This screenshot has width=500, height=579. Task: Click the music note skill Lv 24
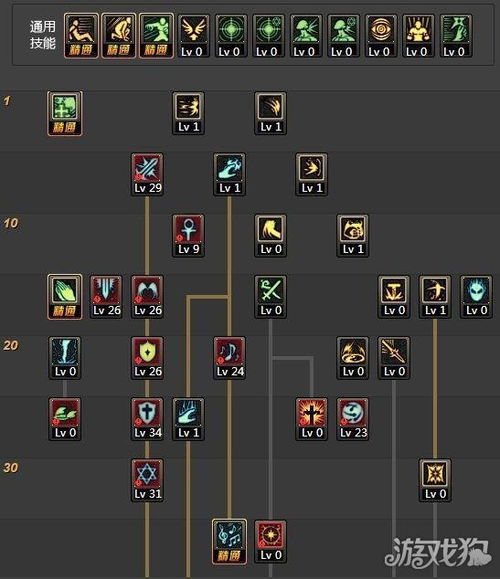click(x=229, y=358)
